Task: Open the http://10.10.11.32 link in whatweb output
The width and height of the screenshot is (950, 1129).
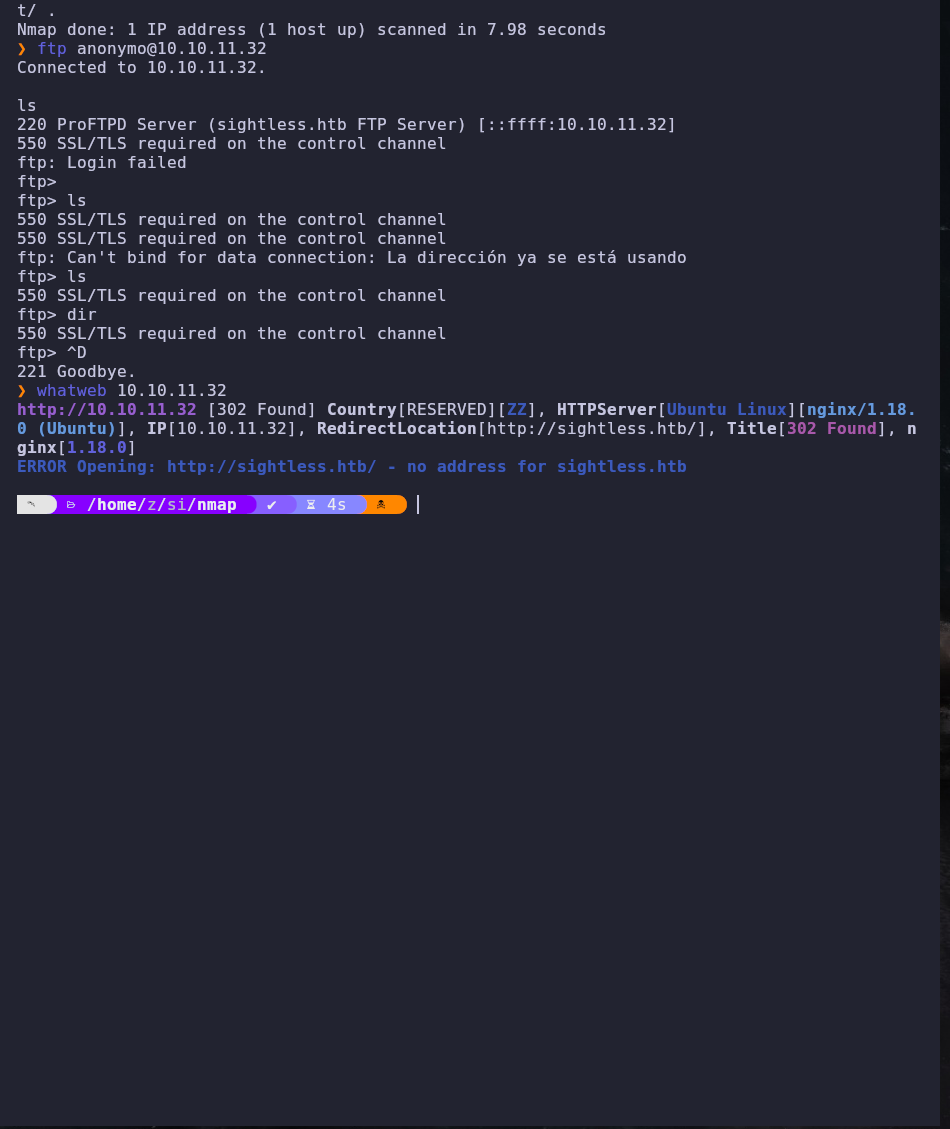Action: click(x=107, y=410)
